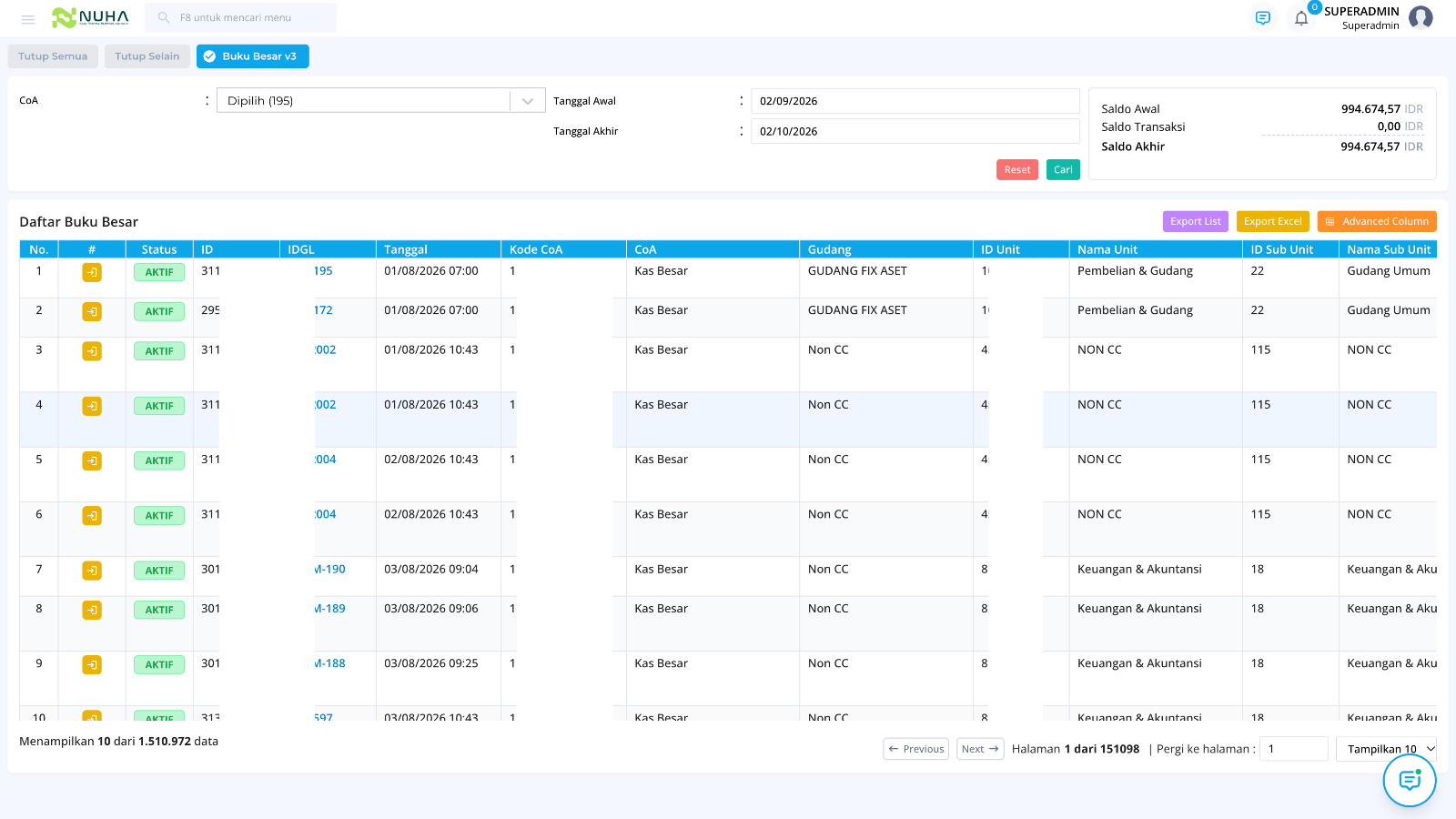Viewport: 1456px width, 819px height.
Task: Click AKTIF status badge in row 1
Action: pos(159,272)
